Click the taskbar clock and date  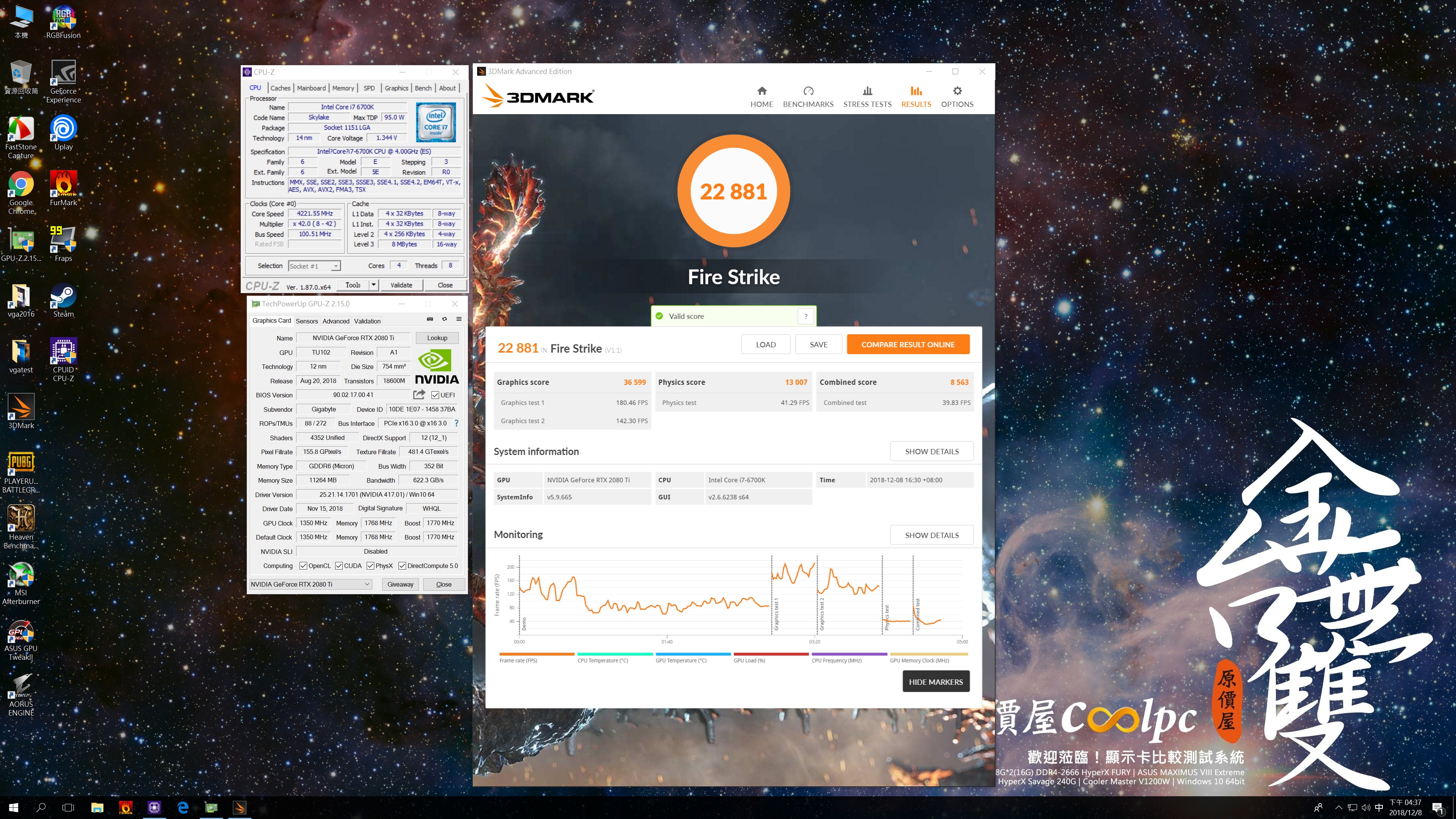(1404, 808)
